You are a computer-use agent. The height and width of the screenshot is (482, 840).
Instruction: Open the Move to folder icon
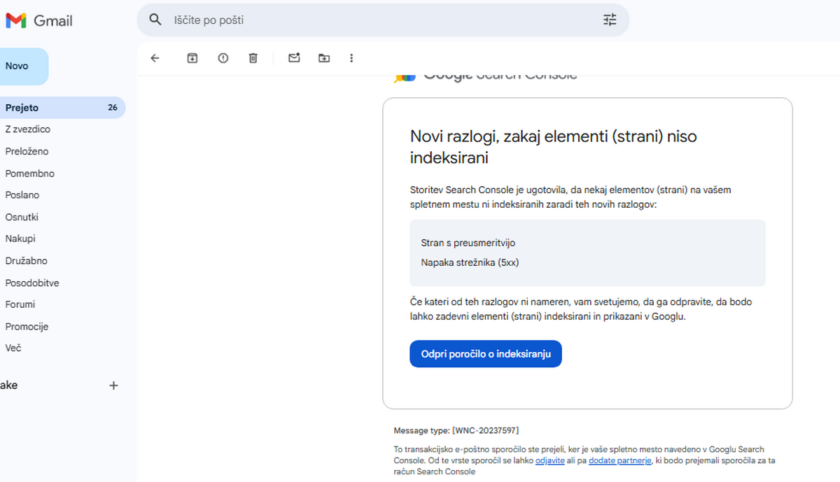pos(324,58)
